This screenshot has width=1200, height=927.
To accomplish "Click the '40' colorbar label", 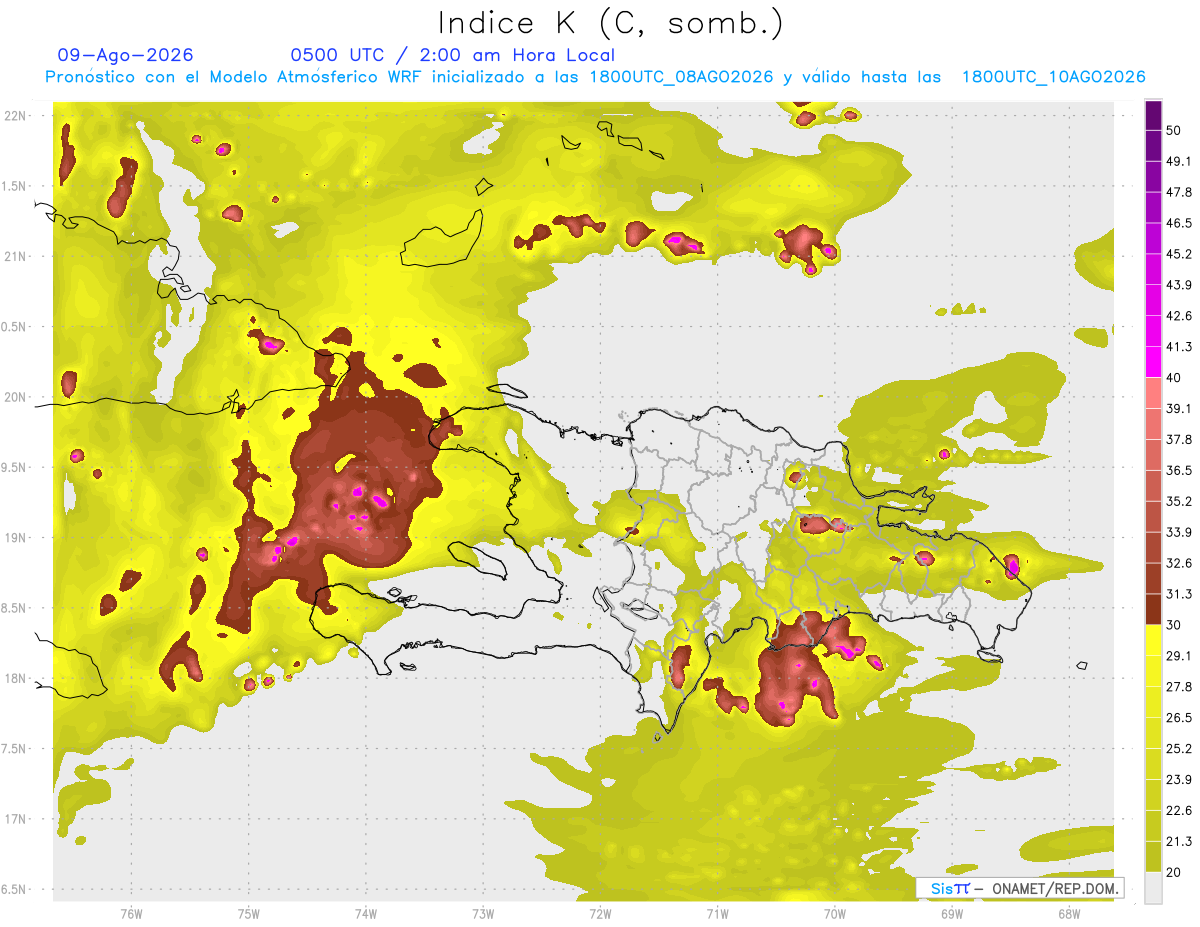I will [x=1174, y=378].
